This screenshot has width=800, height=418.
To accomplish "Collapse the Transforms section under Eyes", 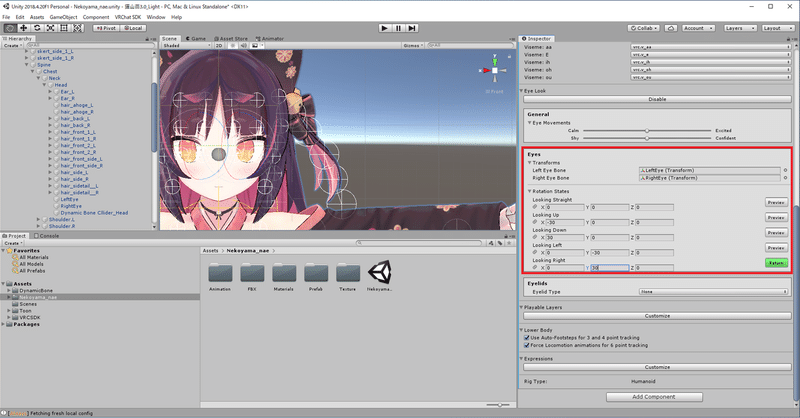I will (530, 163).
